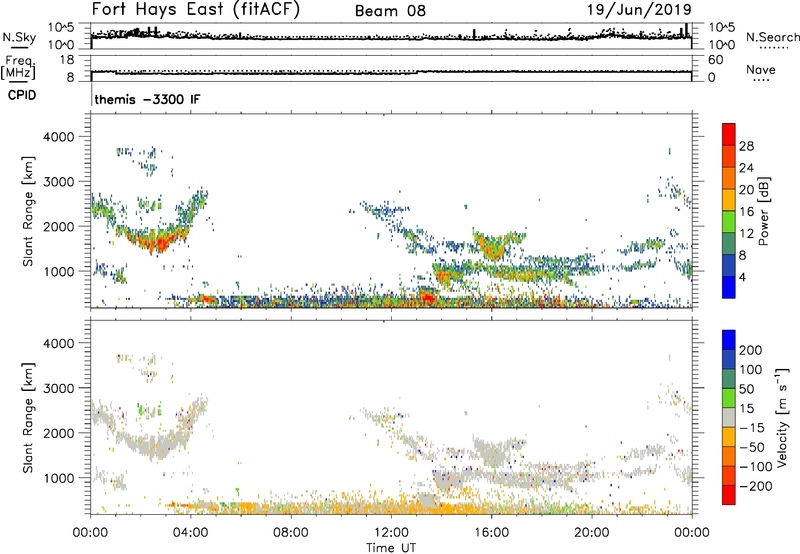
Task: Click the '20:00' time tick label
Action: (x=591, y=533)
